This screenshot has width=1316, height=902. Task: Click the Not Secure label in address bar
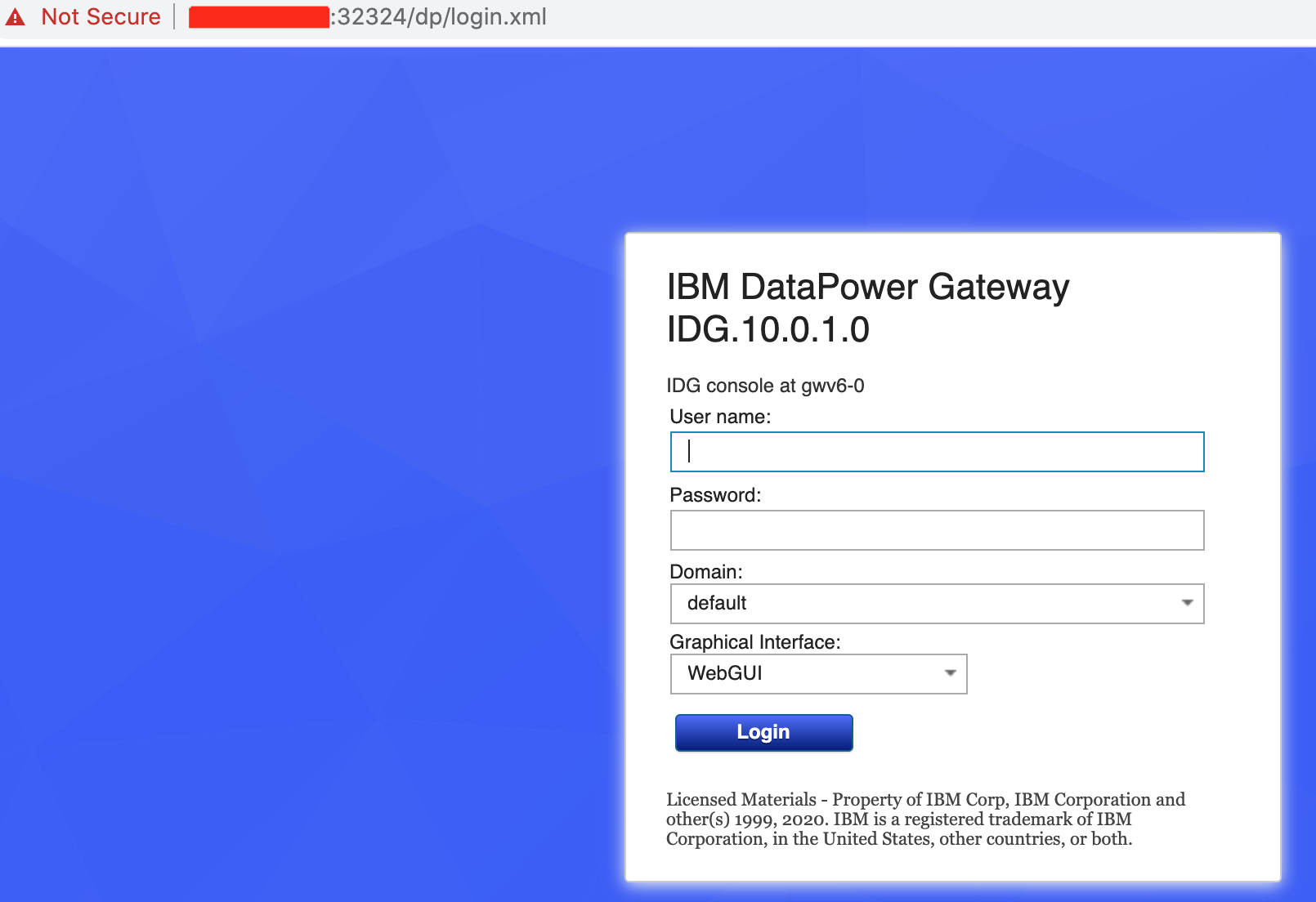click(x=101, y=16)
